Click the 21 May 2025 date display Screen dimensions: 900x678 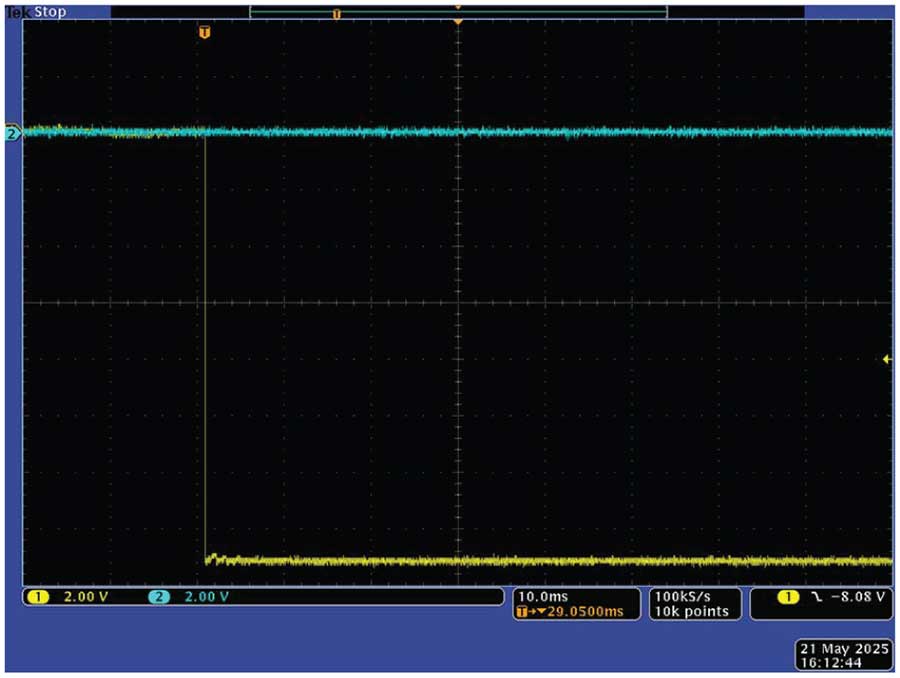(x=844, y=648)
